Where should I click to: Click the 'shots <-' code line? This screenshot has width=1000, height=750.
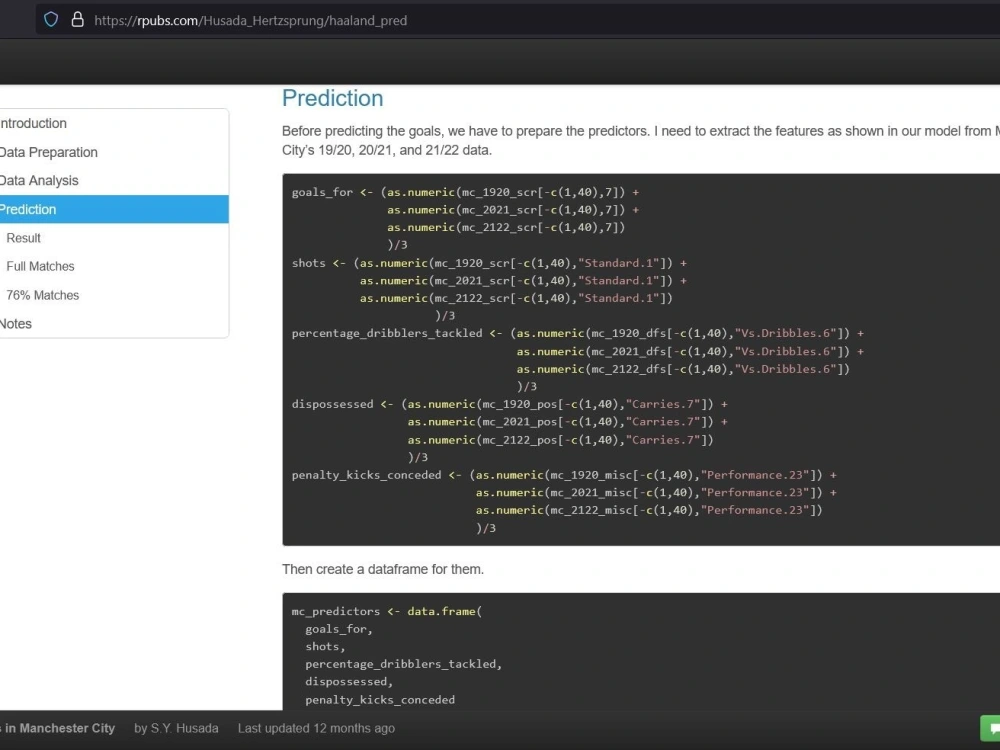tap(489, 263)
